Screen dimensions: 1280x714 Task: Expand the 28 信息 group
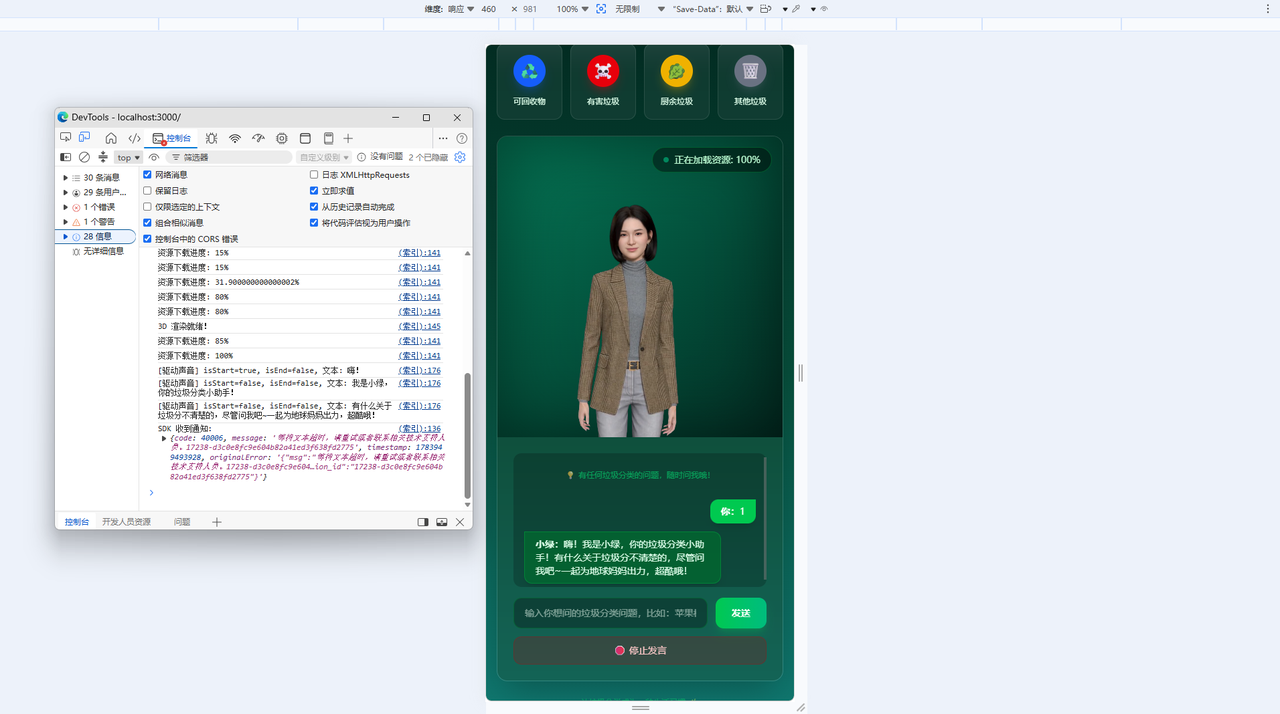click(x=66, y=237)
